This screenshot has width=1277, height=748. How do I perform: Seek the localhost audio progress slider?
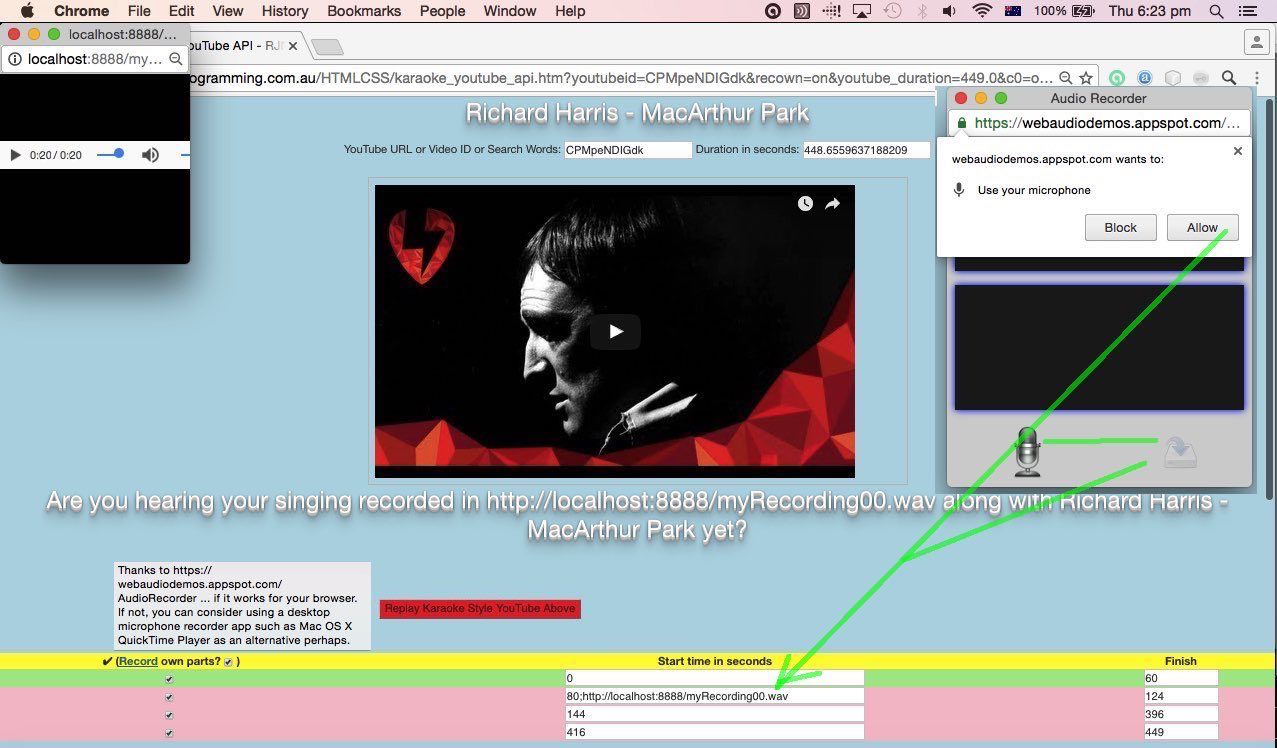coord(111,154)
